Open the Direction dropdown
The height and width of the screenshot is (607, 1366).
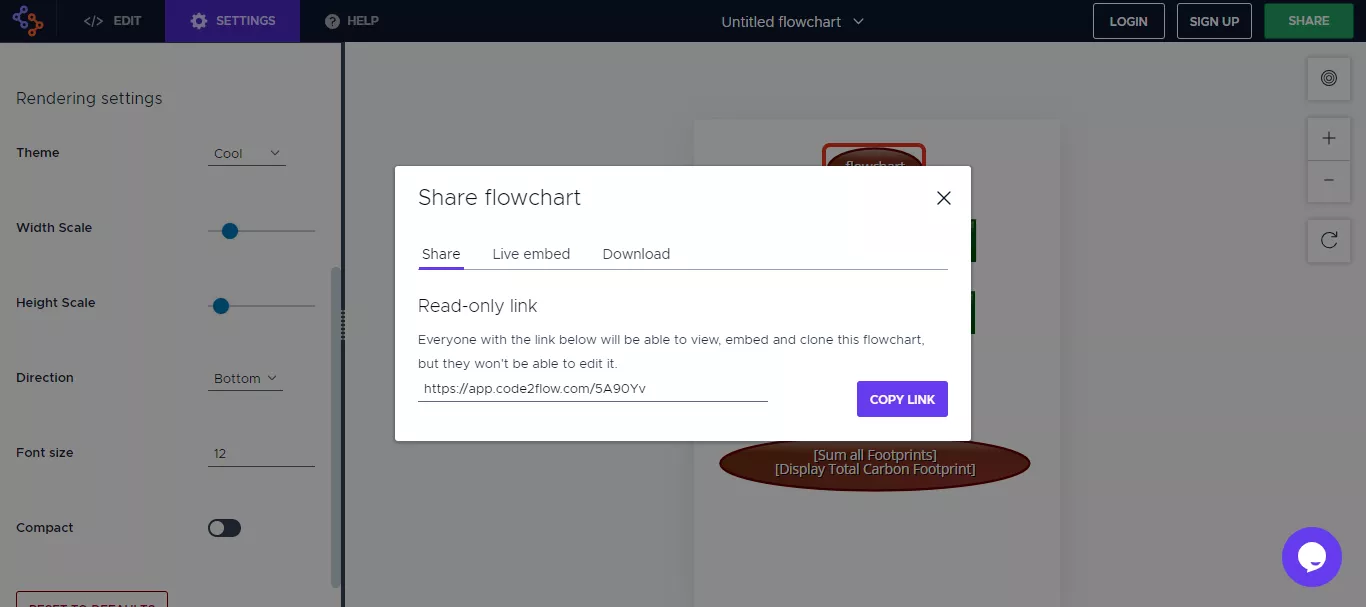(245, 379)
